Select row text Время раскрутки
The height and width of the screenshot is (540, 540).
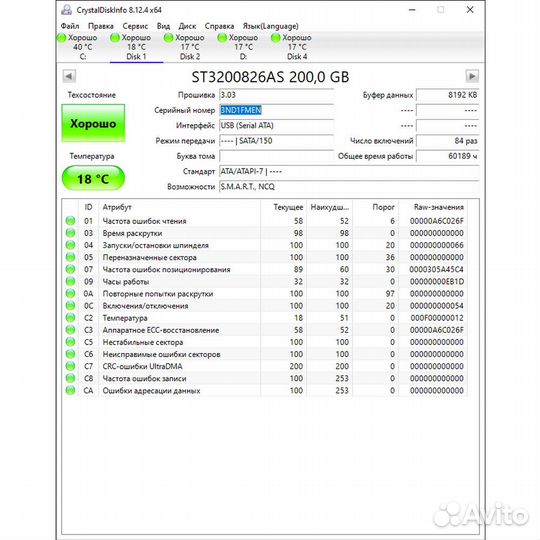pos(132,233)
